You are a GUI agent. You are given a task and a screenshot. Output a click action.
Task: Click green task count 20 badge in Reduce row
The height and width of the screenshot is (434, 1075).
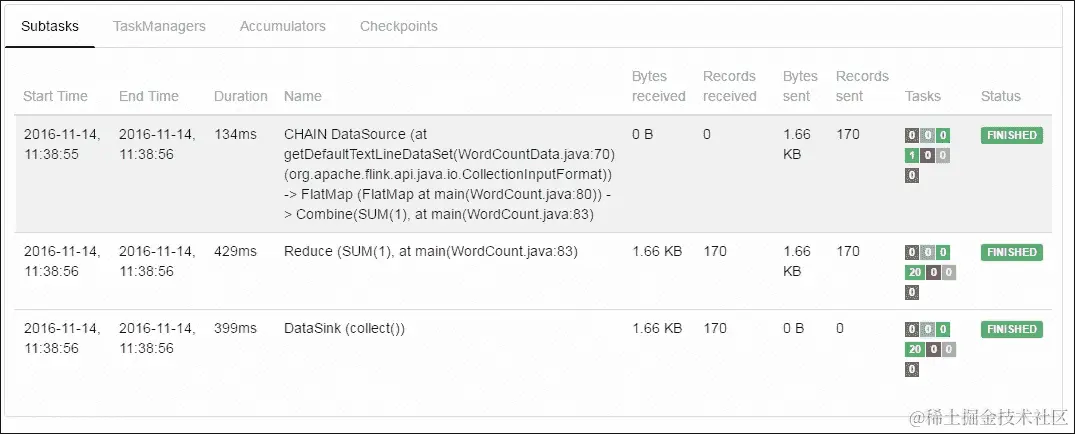tap(915, 273)
